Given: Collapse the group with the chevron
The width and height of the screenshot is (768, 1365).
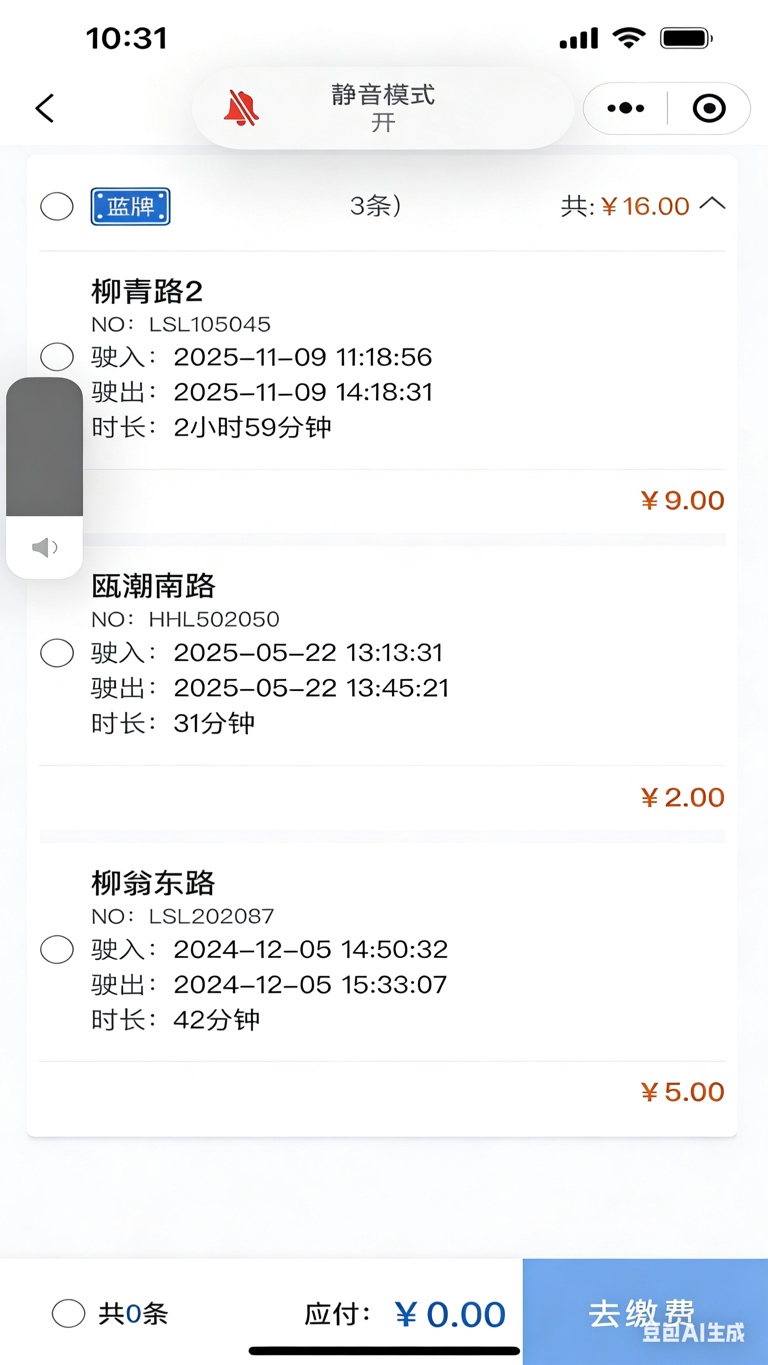Looking at the screenshot, I should [x=712, y=204].
